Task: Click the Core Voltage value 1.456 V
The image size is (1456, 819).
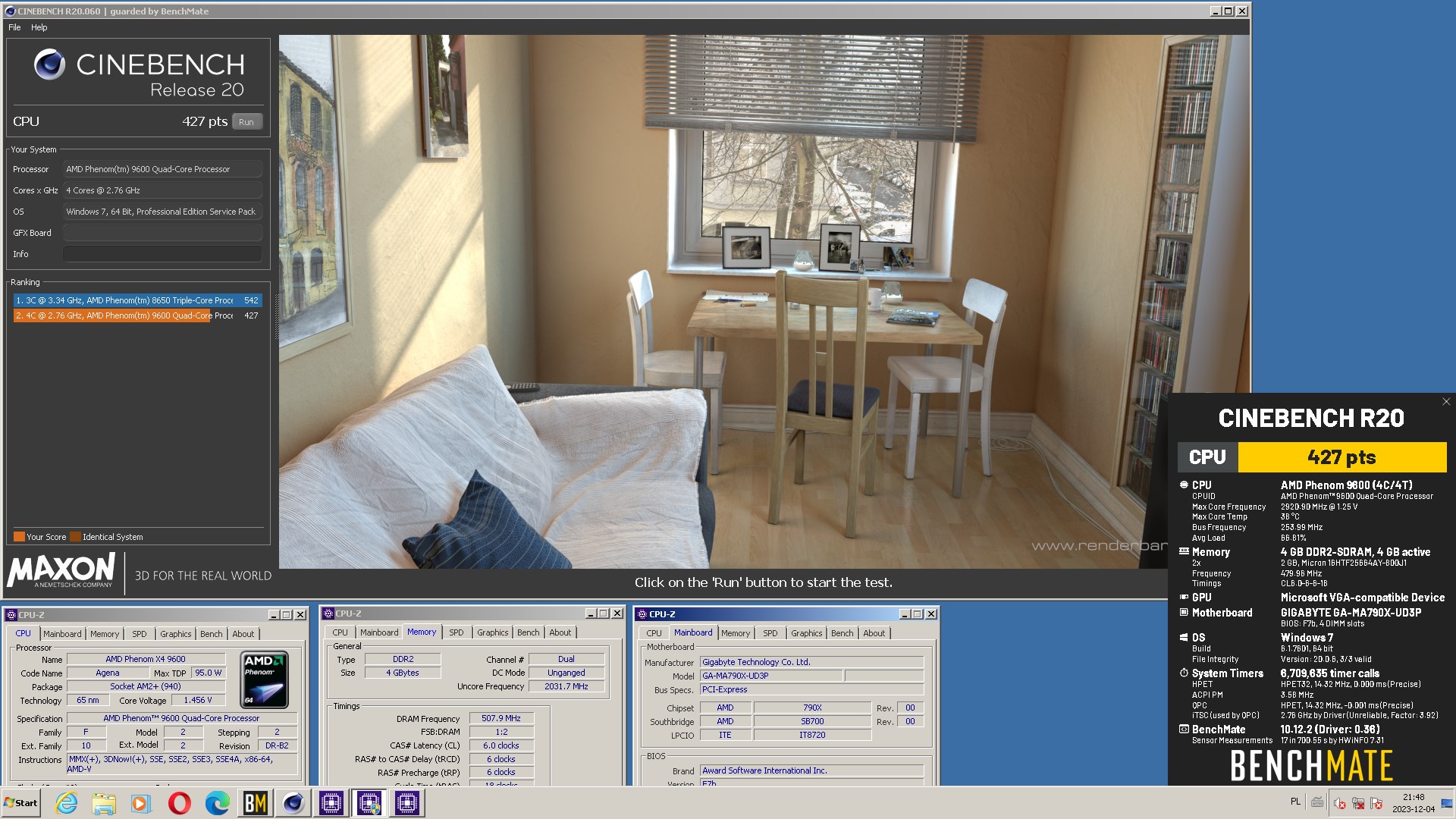Action: click(198, 700)
